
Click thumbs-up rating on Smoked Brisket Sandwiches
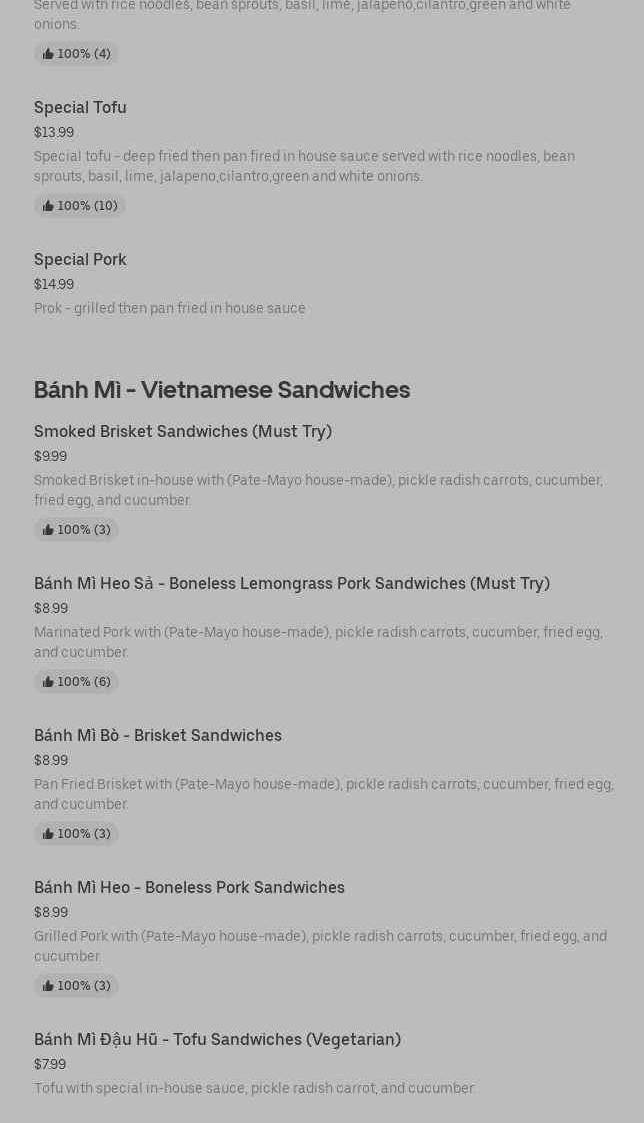(x=76, y=530)
